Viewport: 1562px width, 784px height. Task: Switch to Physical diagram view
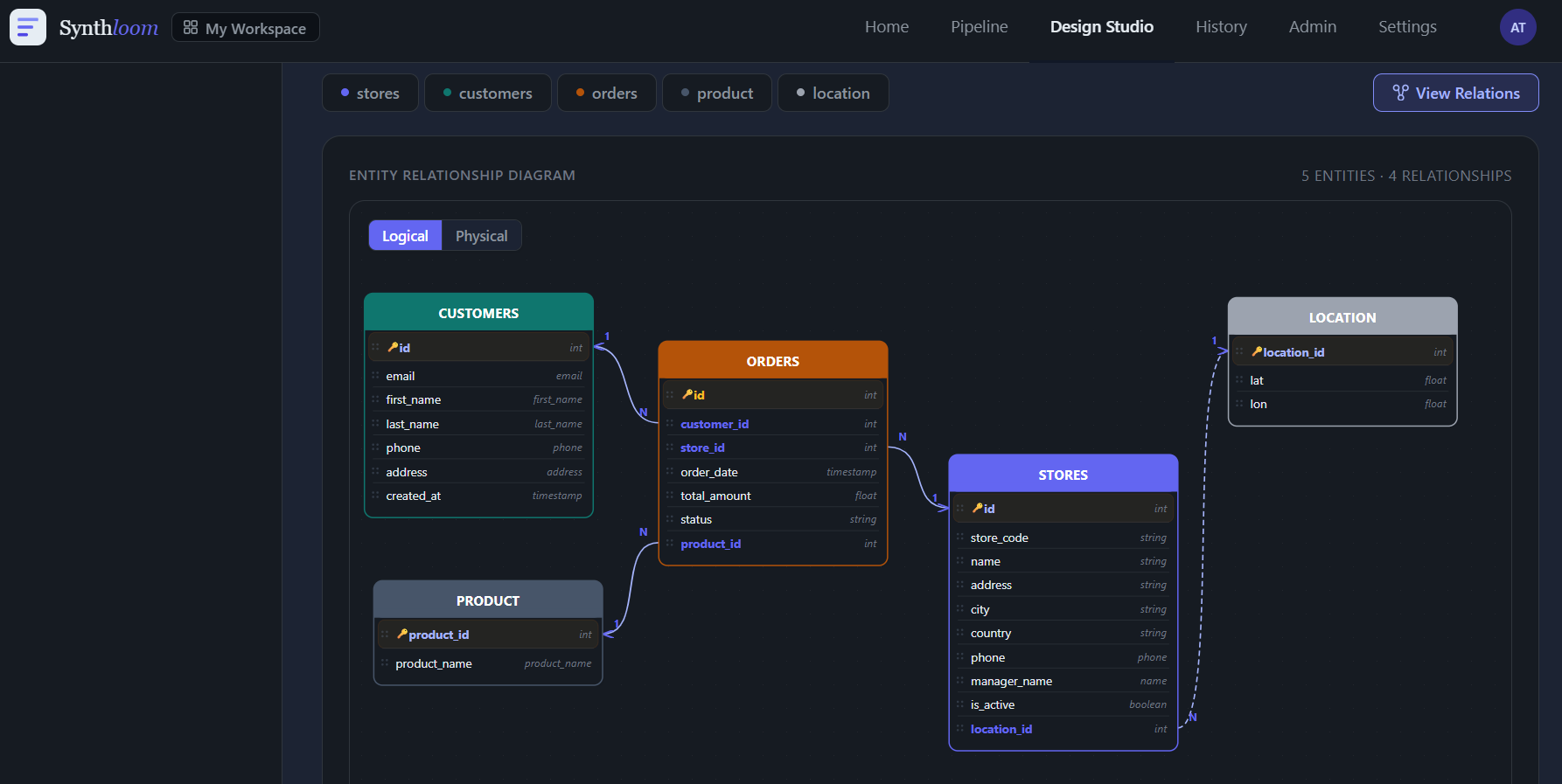(x=481, y=236)
